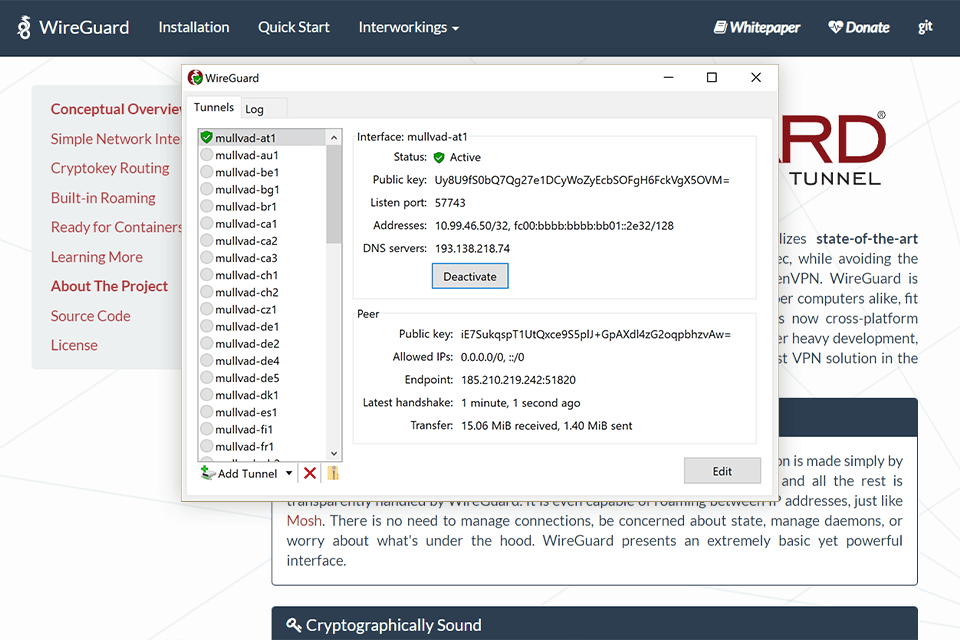
Task: Open the Built-in Roaming sidebar link
Action: pyautogui.click(x=103, y=198)
